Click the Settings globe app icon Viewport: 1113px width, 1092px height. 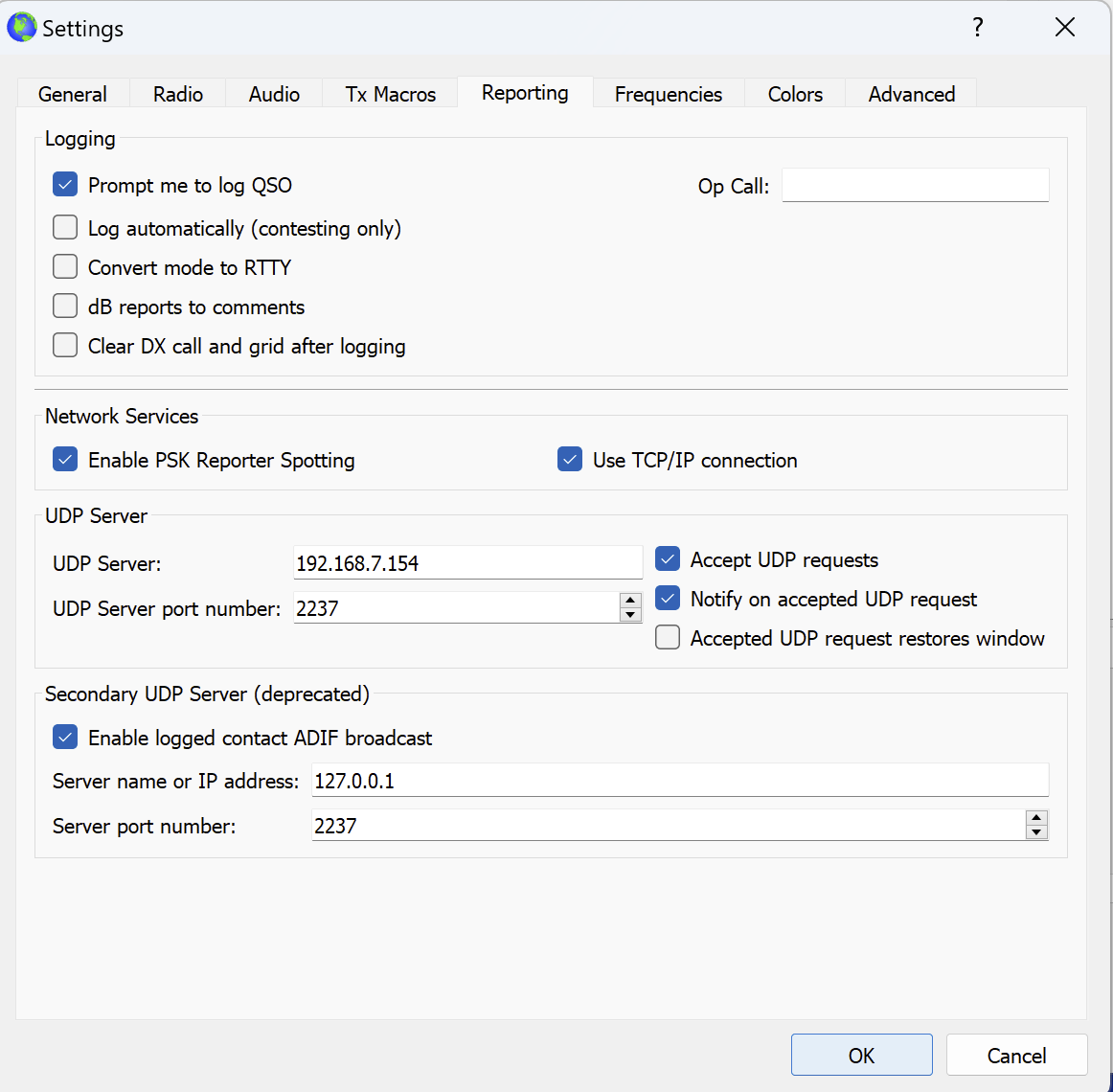(21, 28)
